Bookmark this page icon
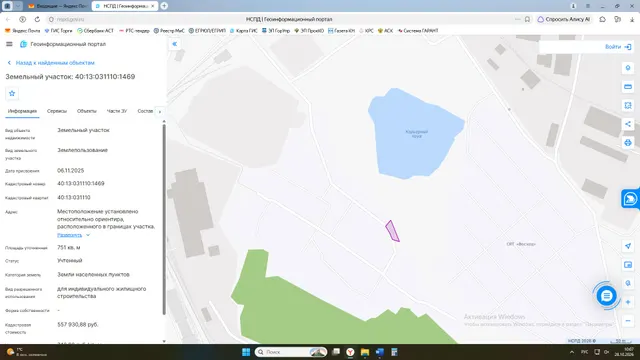640x360 pixels. click(x=527, y=19)
